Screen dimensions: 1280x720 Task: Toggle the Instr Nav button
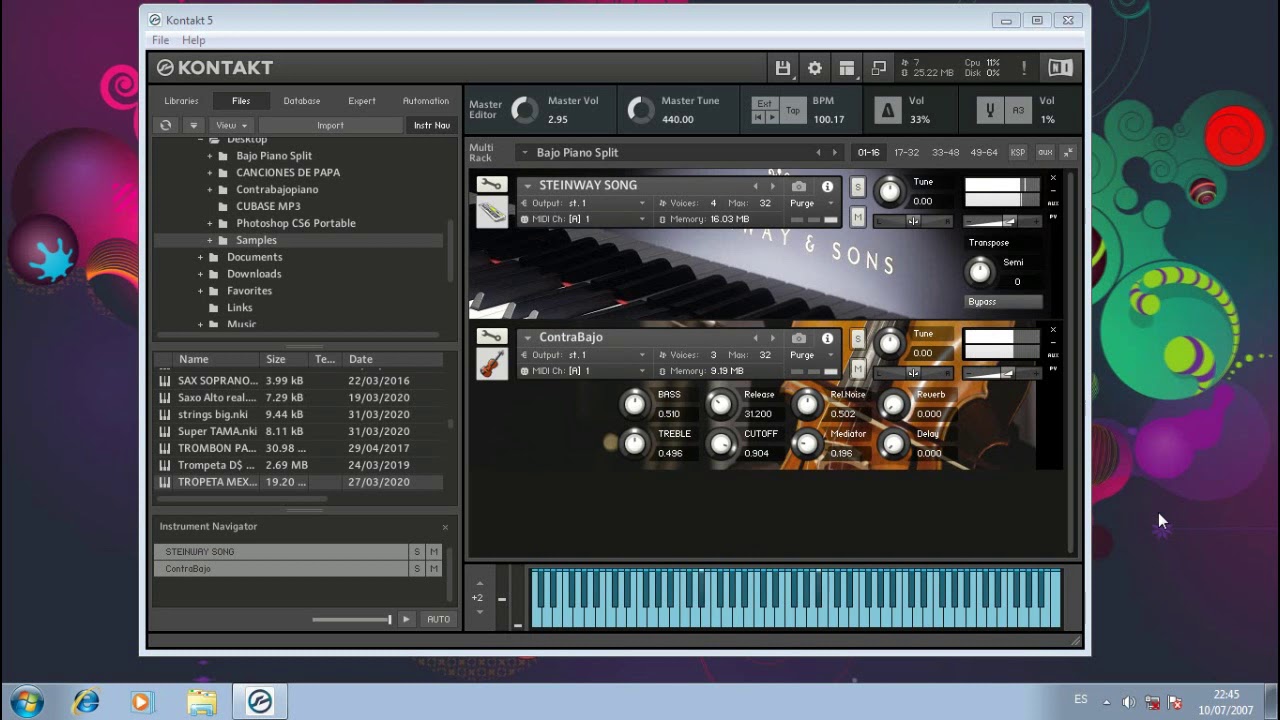[432, 125]
